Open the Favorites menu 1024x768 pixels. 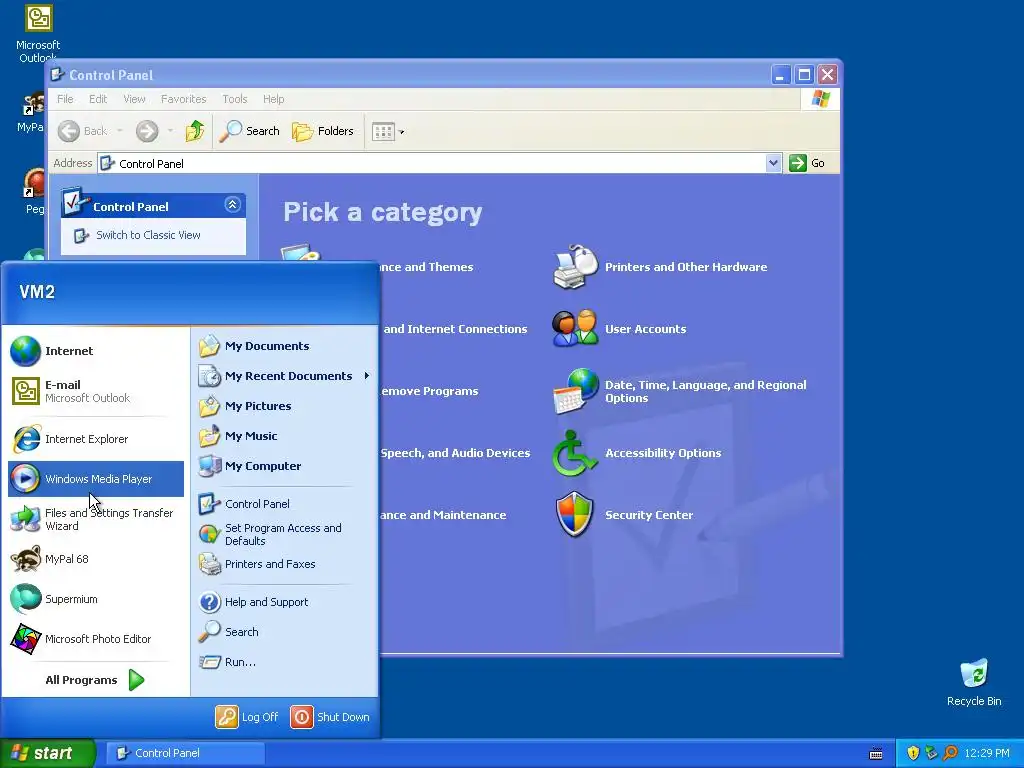[184, 99]
